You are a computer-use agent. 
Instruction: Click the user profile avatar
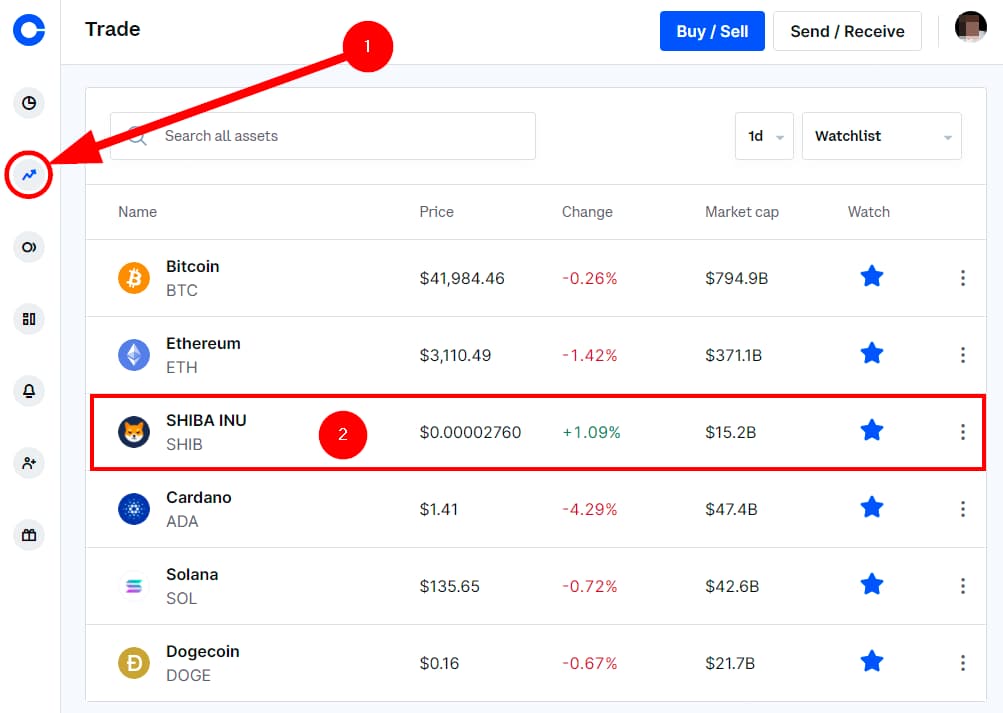(970, 27)
